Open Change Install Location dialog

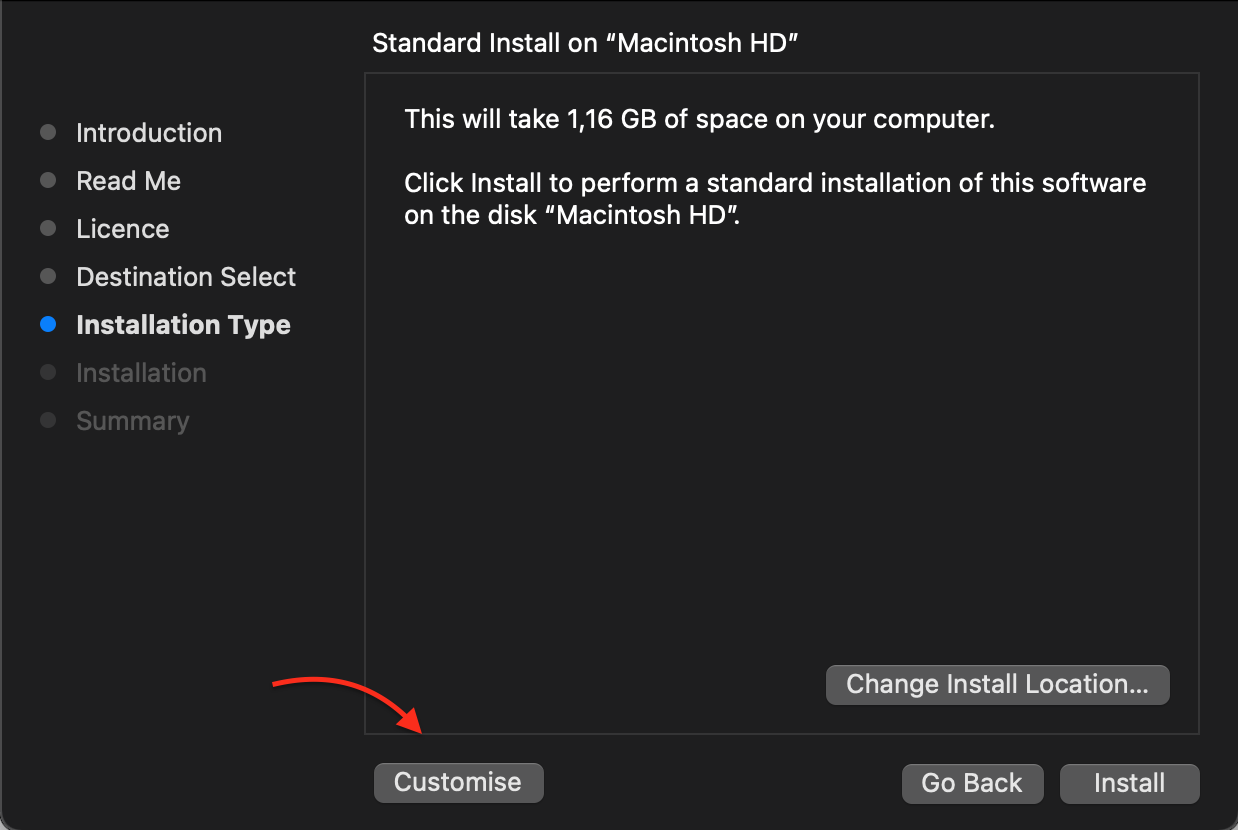pos(997,685)
